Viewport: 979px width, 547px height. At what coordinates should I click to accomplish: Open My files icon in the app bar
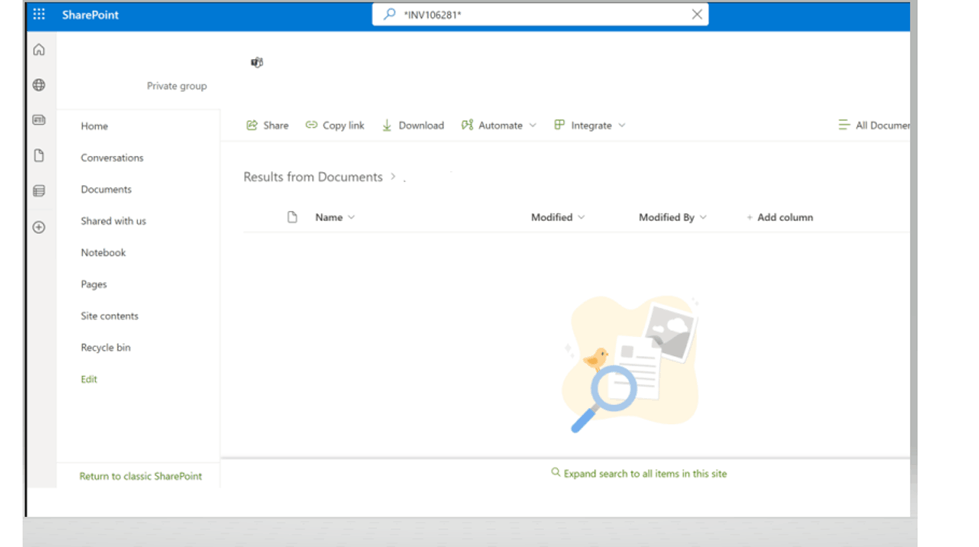[39, 155]
